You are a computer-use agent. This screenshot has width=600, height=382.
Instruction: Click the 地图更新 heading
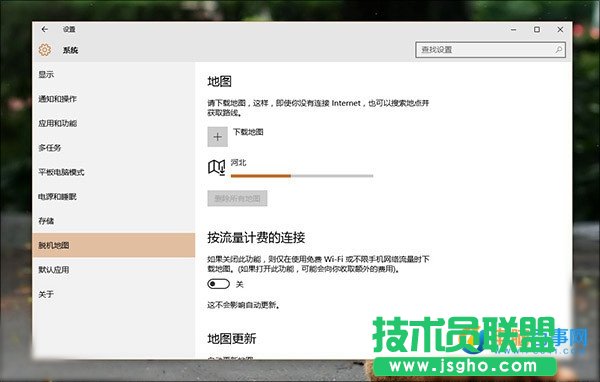pos(232,338)
